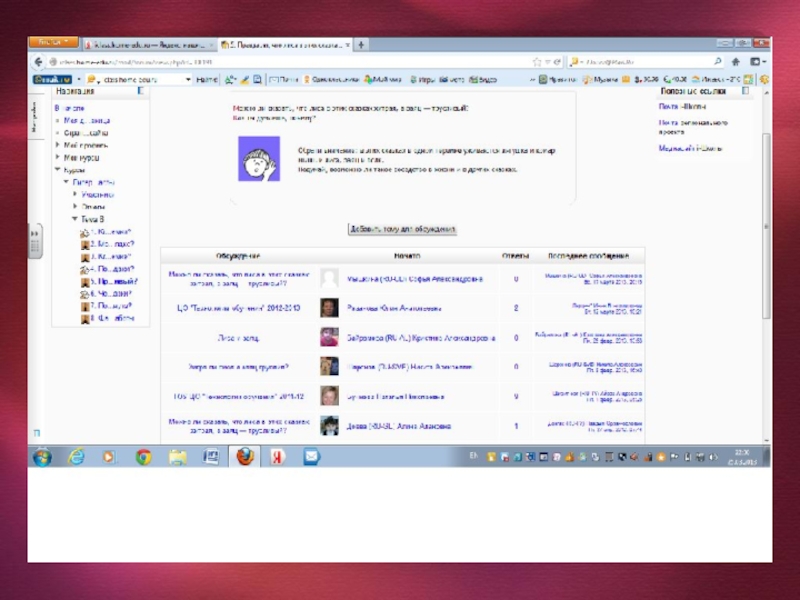
Task: Open a new tab with plus button
Action: [x=361, y=45]
